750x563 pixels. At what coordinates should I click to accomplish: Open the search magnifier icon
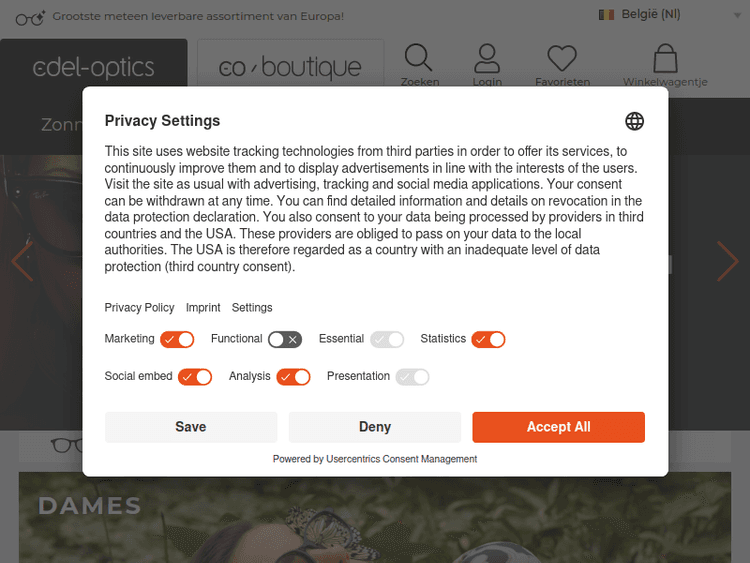[419, 59]
